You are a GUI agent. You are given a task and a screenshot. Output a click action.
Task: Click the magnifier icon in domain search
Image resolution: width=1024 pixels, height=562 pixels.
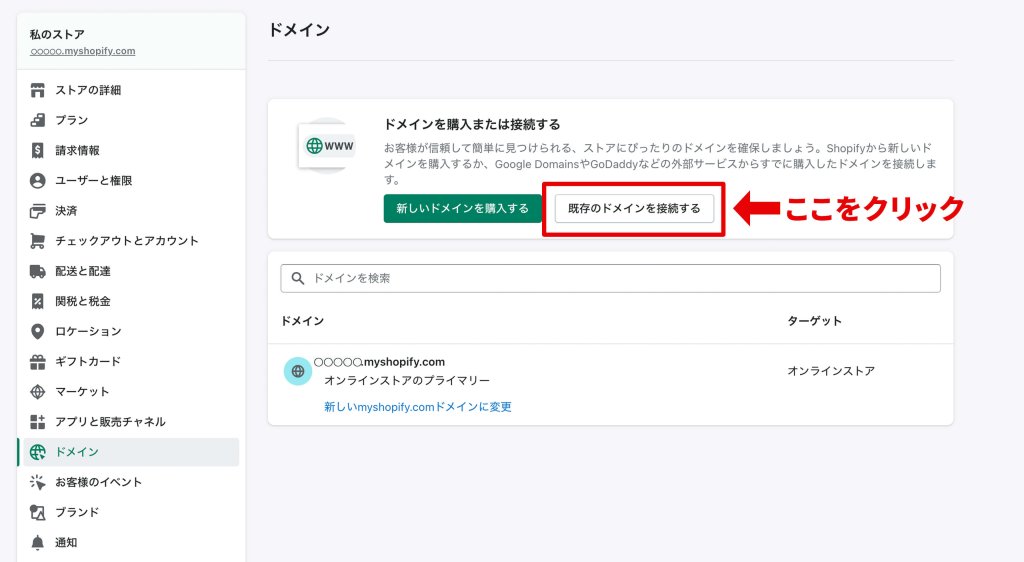coord(298,279)
